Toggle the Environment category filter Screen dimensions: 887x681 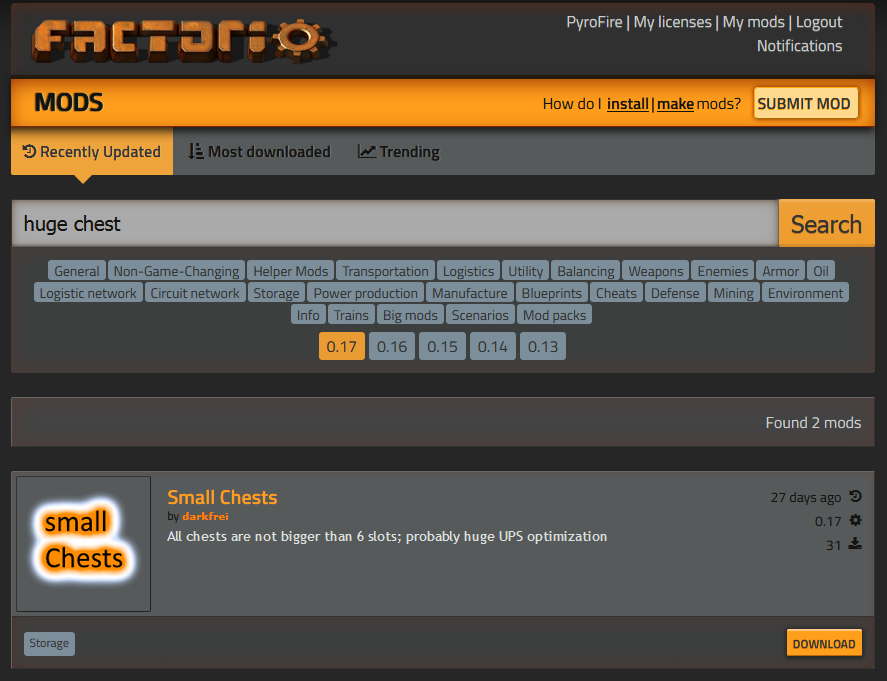tap(806, 293)
